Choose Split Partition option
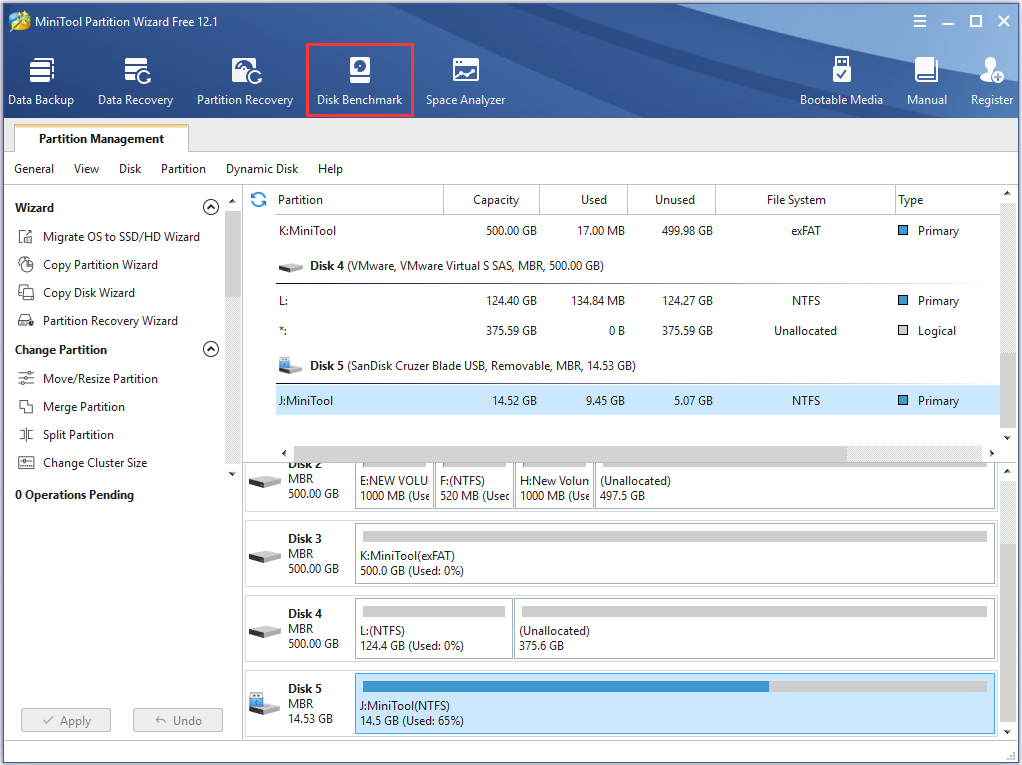This screenshot has height=765, width=1022. 78,435
